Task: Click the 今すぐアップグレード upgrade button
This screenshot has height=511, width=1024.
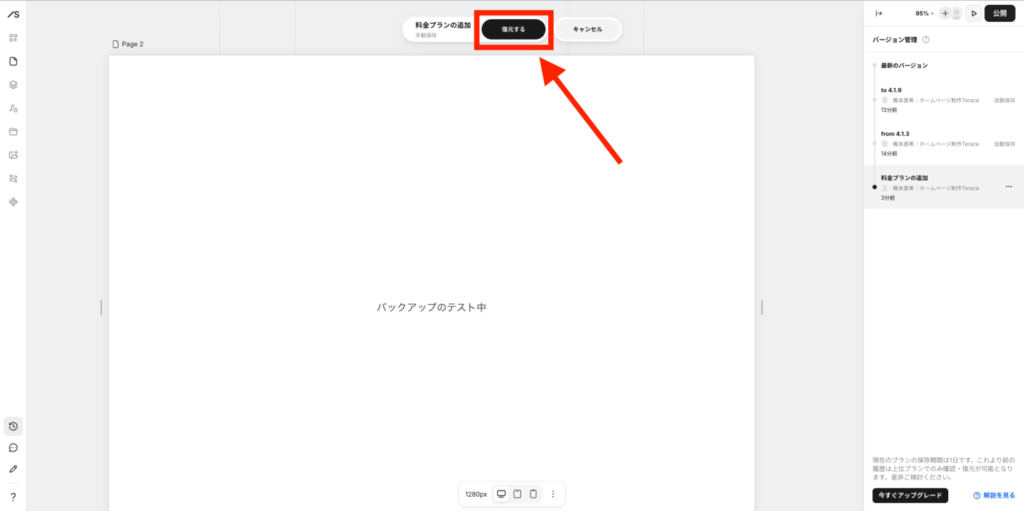Action: (x=909, y=496)
